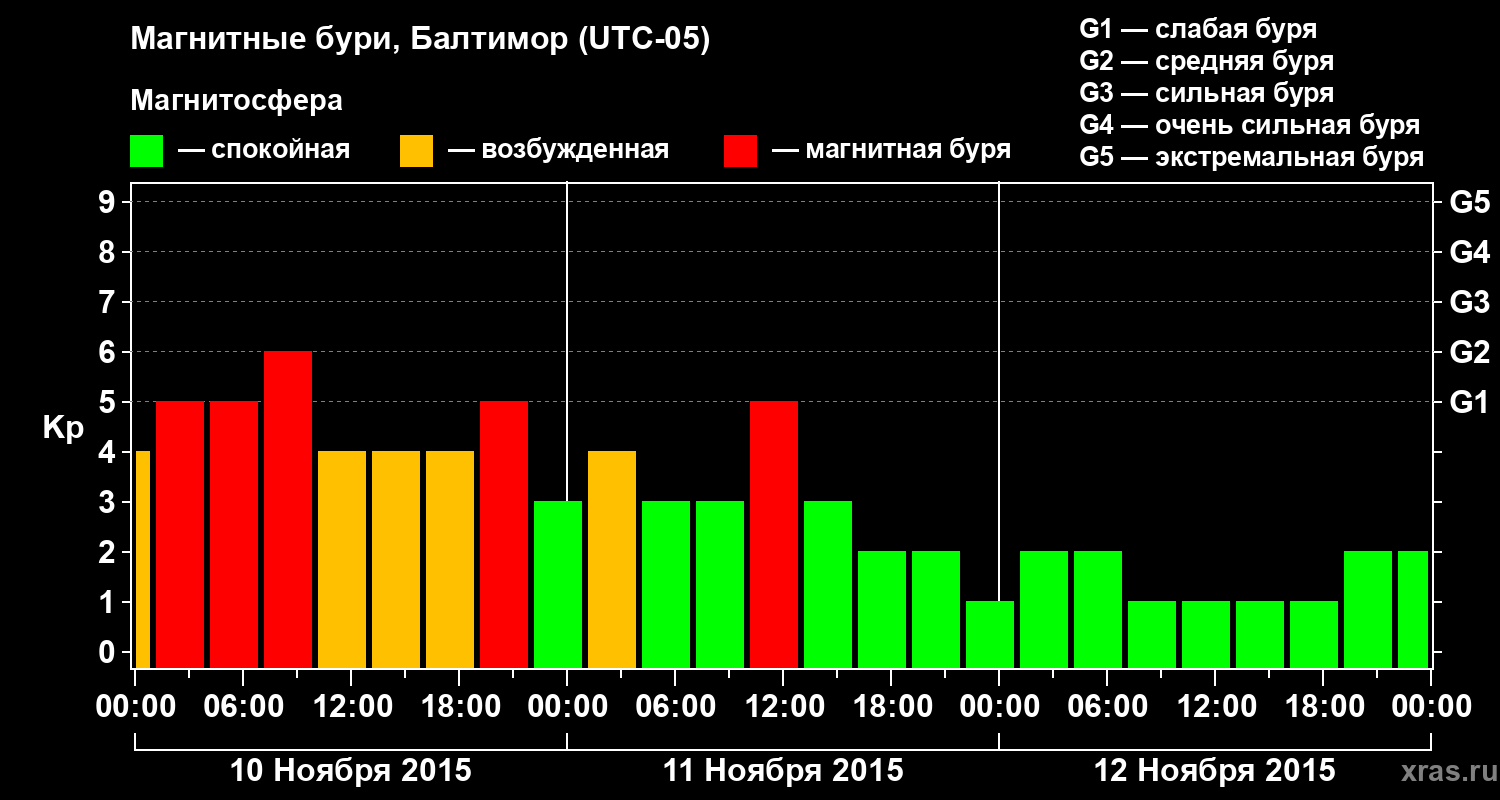Click the red Kp 5 bar on 11 November
Viewport: 1500px width, 800px height.
(774, 534)
